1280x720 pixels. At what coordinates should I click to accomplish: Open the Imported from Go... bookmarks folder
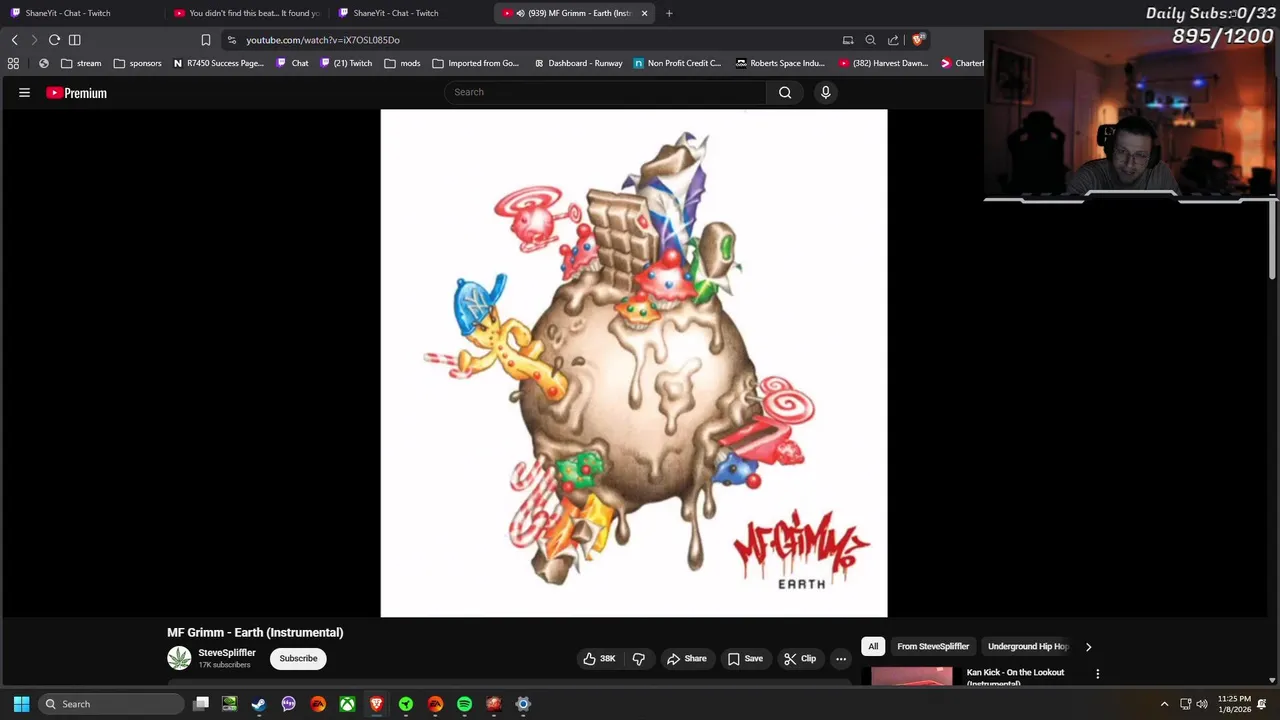click(x=476, y=63)
